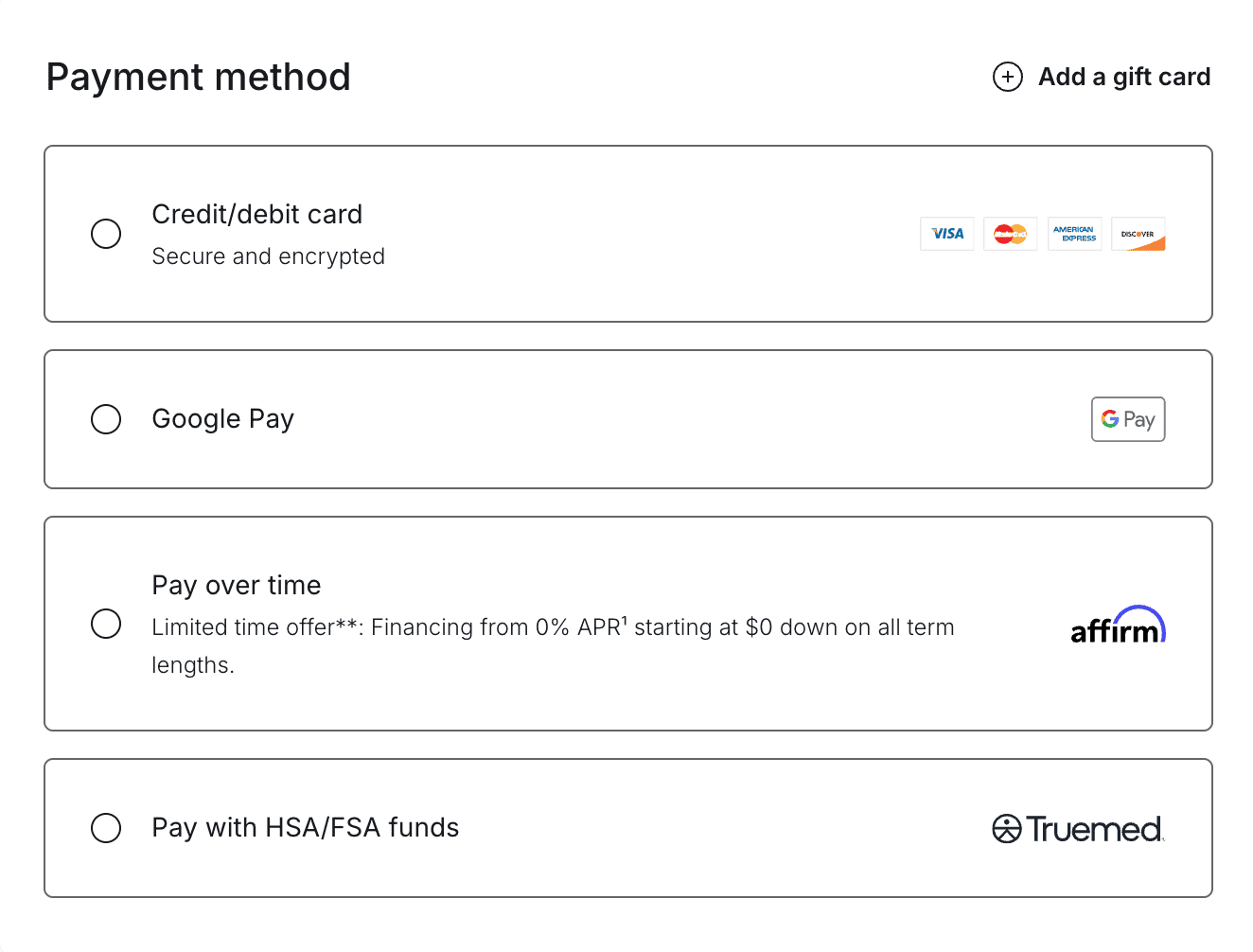Click the plus circle gift card icon

coord(1007,77)
